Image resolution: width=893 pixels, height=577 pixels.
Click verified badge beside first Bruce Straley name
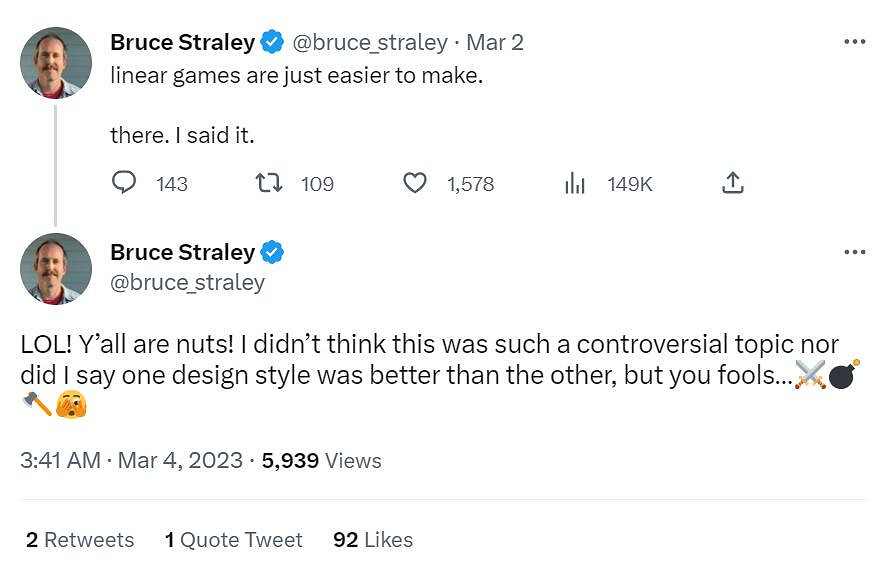click(x=272, y=42)
